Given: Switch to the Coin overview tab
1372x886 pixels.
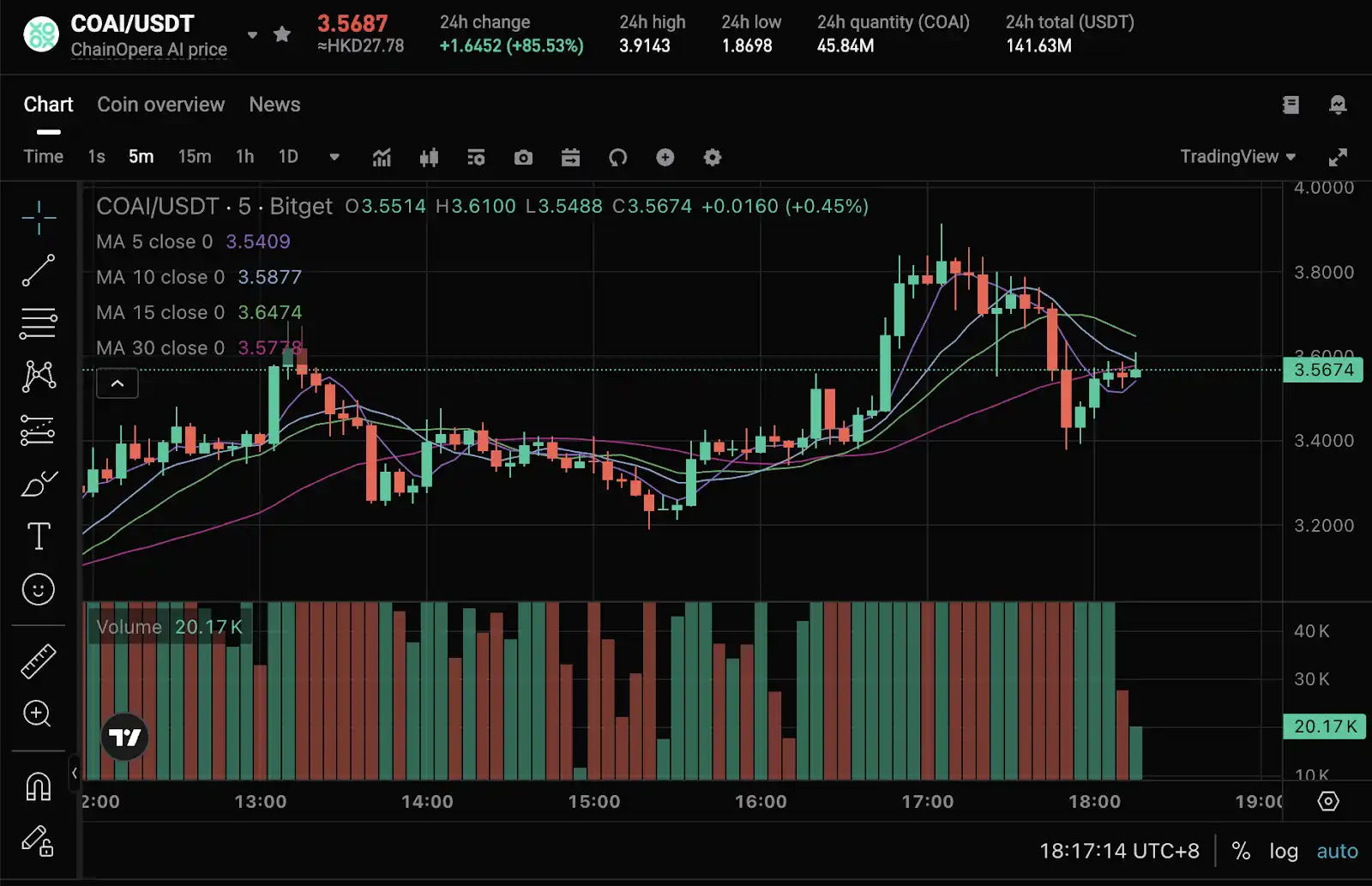Looking at the screenshot, I should point(160,104).
